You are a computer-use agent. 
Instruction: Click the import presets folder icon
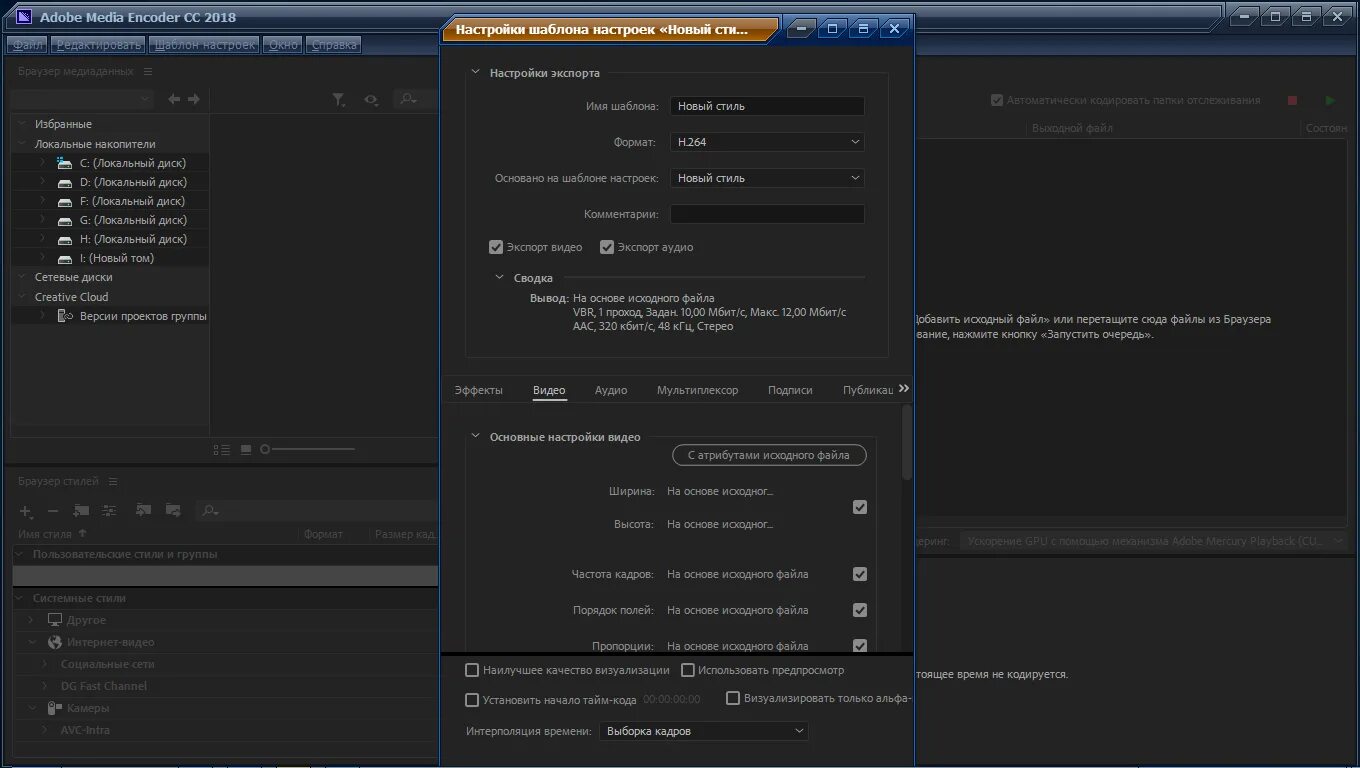point(143,511)
